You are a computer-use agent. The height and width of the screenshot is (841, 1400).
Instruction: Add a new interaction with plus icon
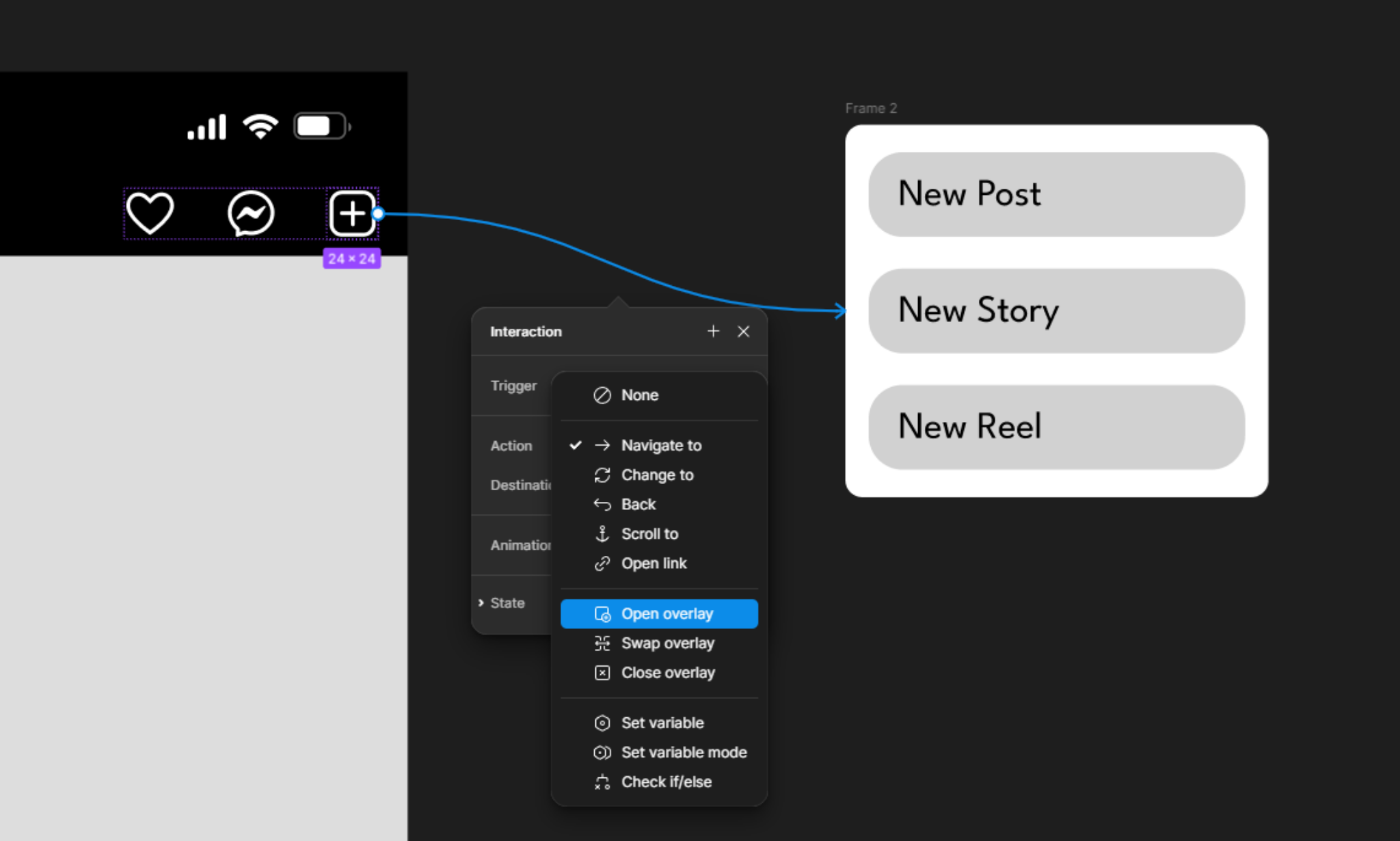click(x=713, y=331)
